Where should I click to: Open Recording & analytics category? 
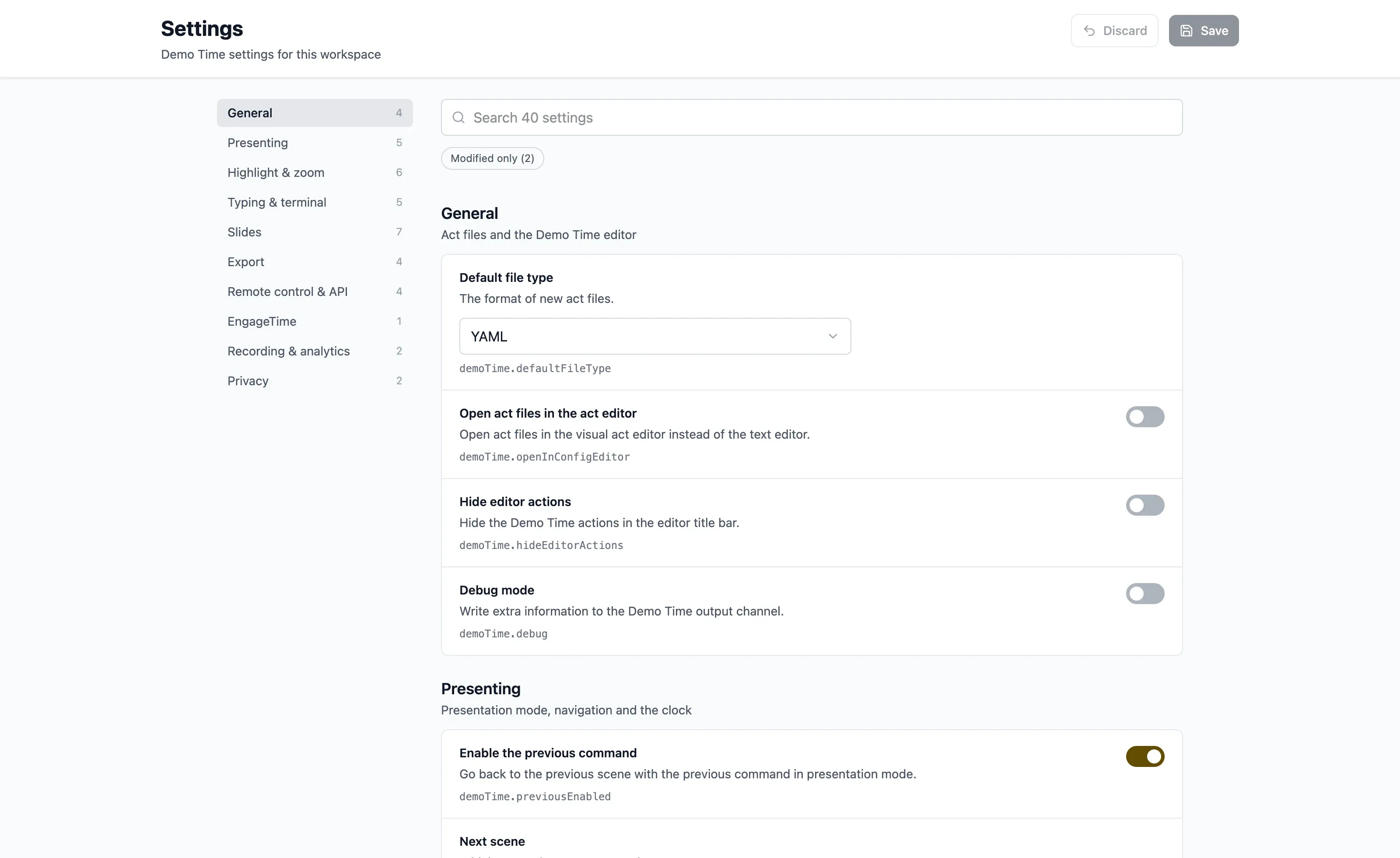pos(314,351)
